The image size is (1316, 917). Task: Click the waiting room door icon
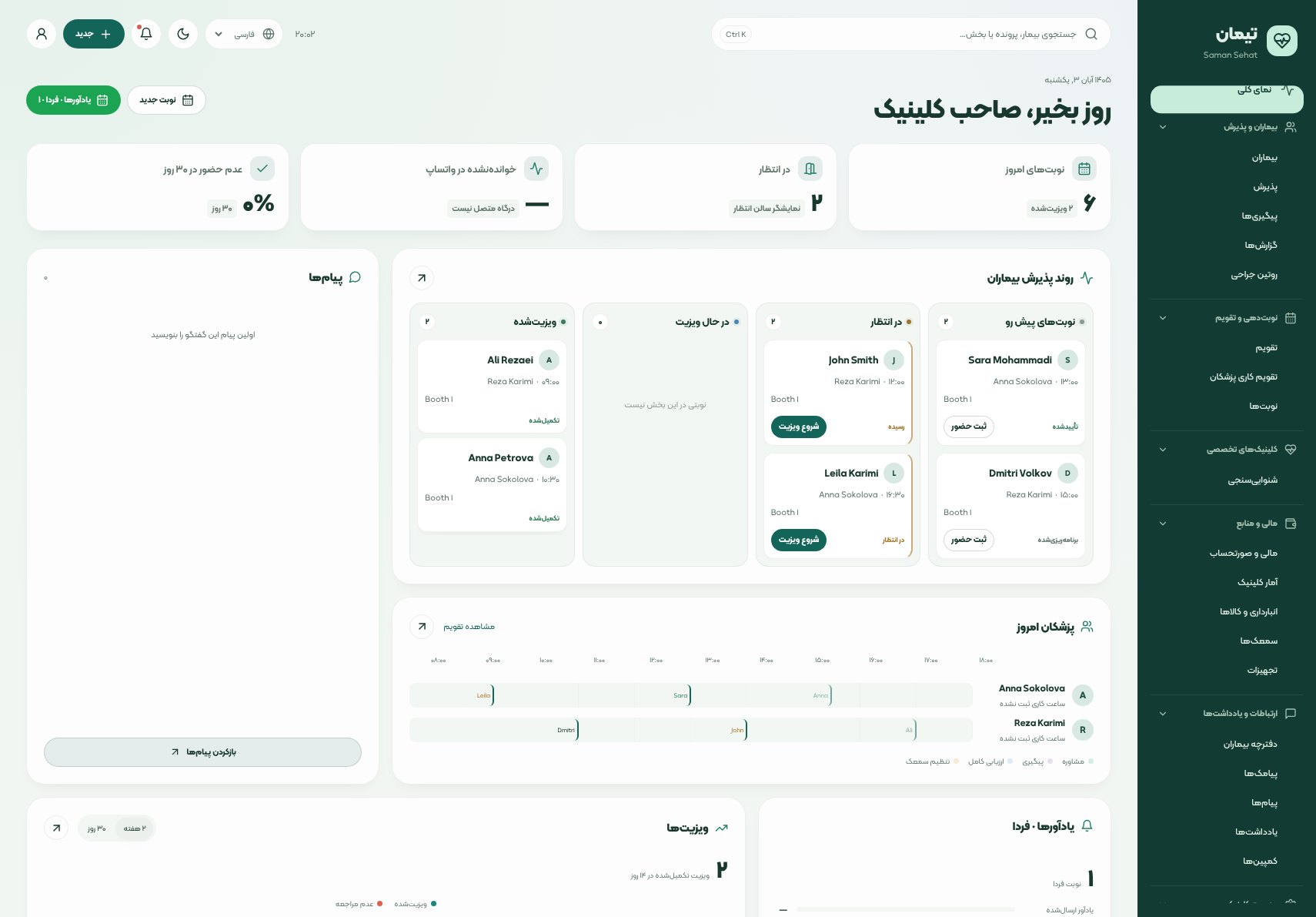pyautogui.click(x=810, y=169)
